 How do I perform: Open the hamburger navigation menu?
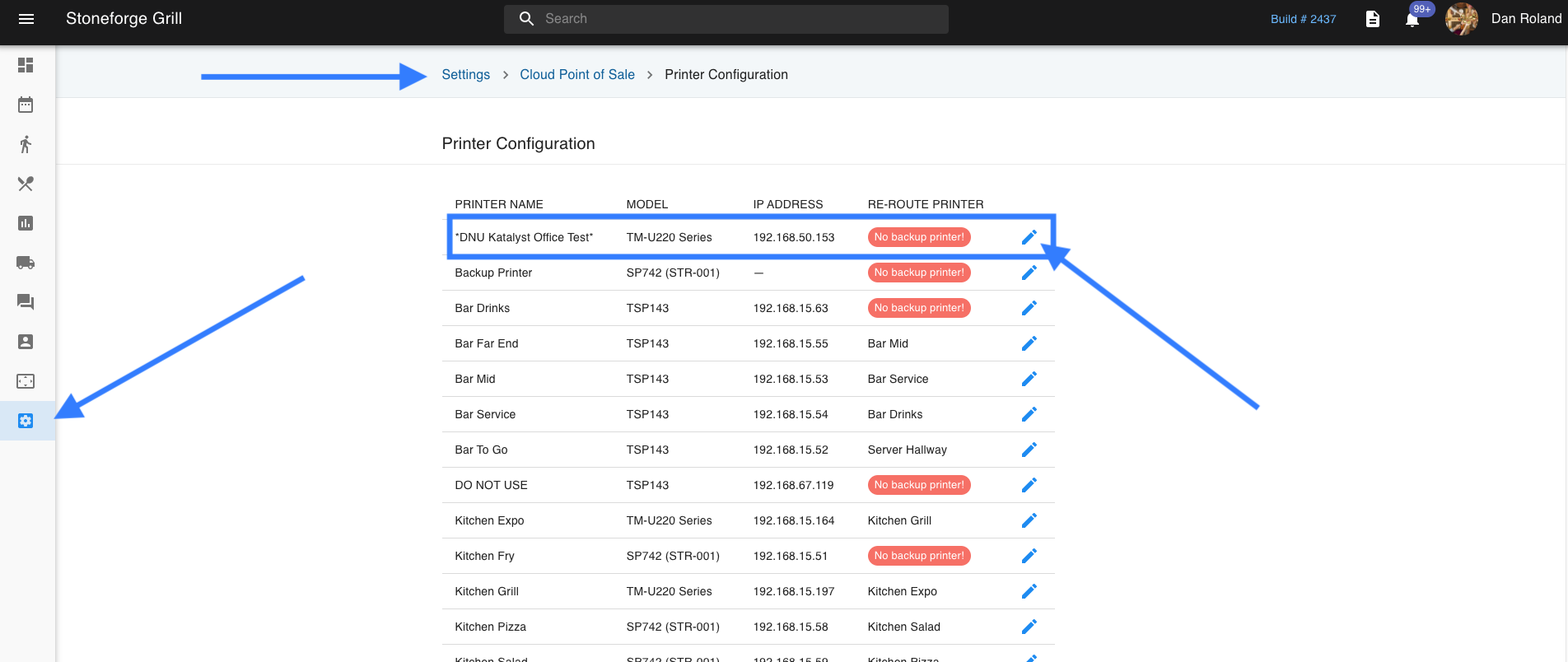(26, 19)
